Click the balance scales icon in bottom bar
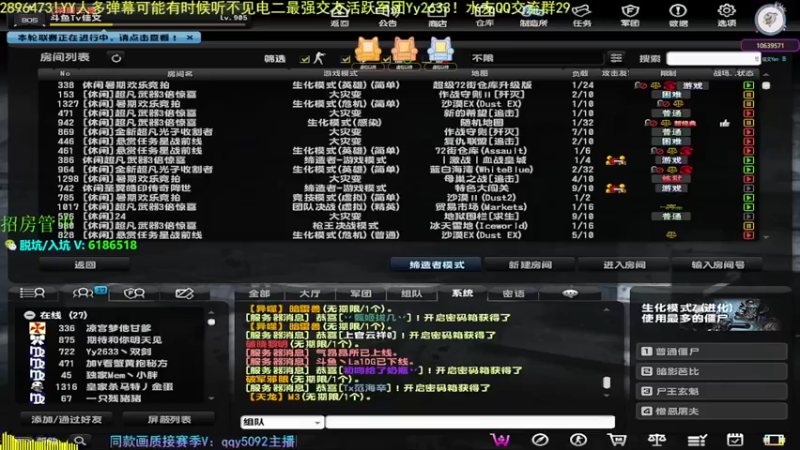 pyautogui.click(x=657, y=440)
